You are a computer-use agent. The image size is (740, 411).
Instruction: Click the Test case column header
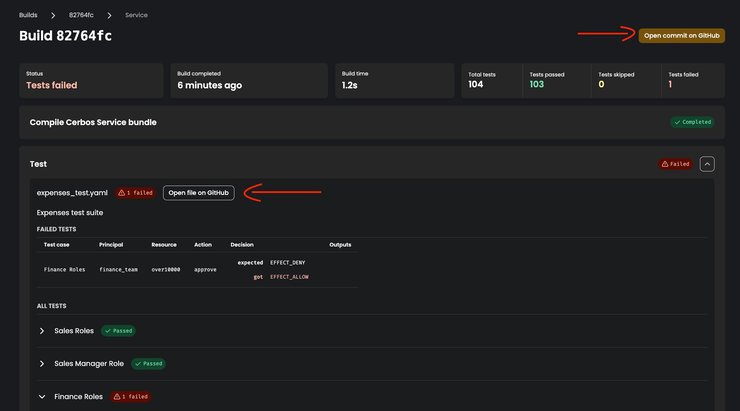[x=57, y=244]
